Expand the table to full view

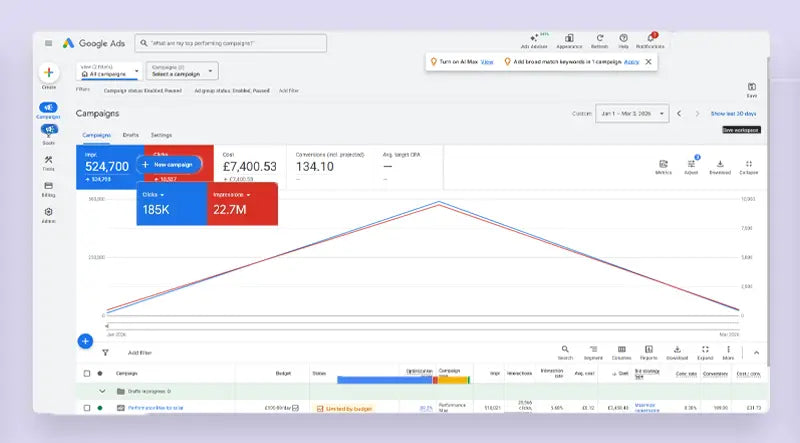click(705, 352)
